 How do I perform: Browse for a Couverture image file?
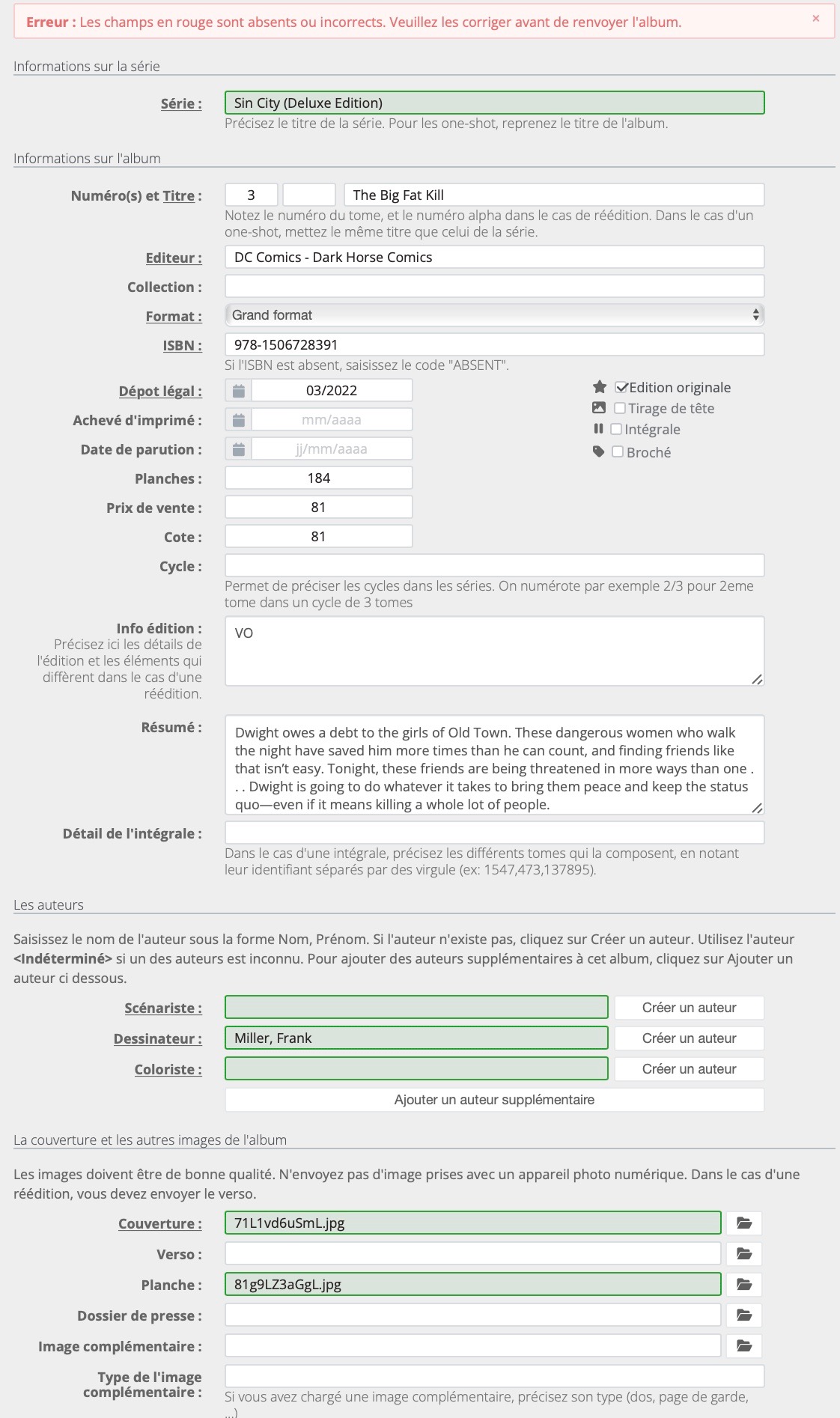coord(743,1223)
